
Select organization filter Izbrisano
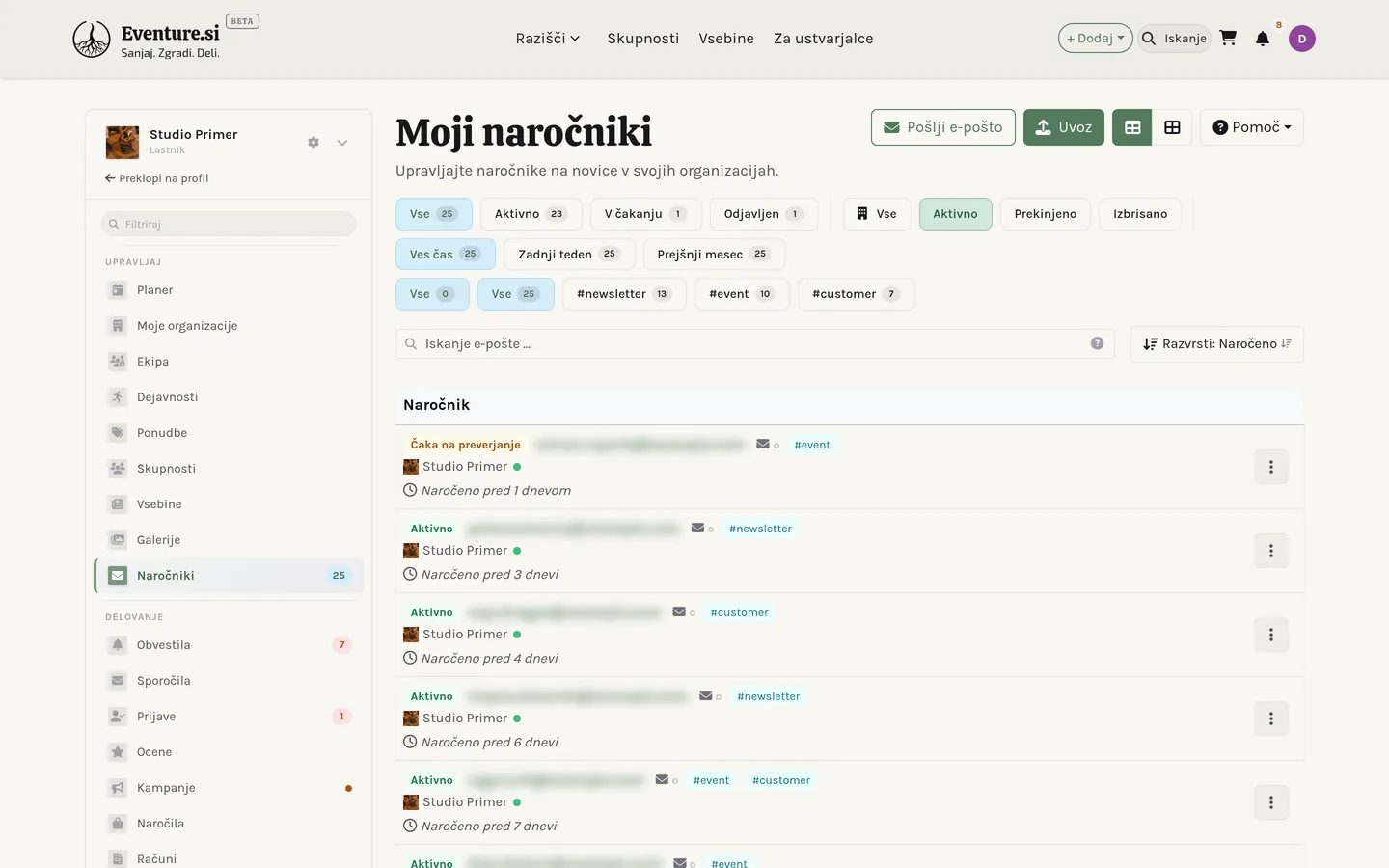coord(1140,214)
